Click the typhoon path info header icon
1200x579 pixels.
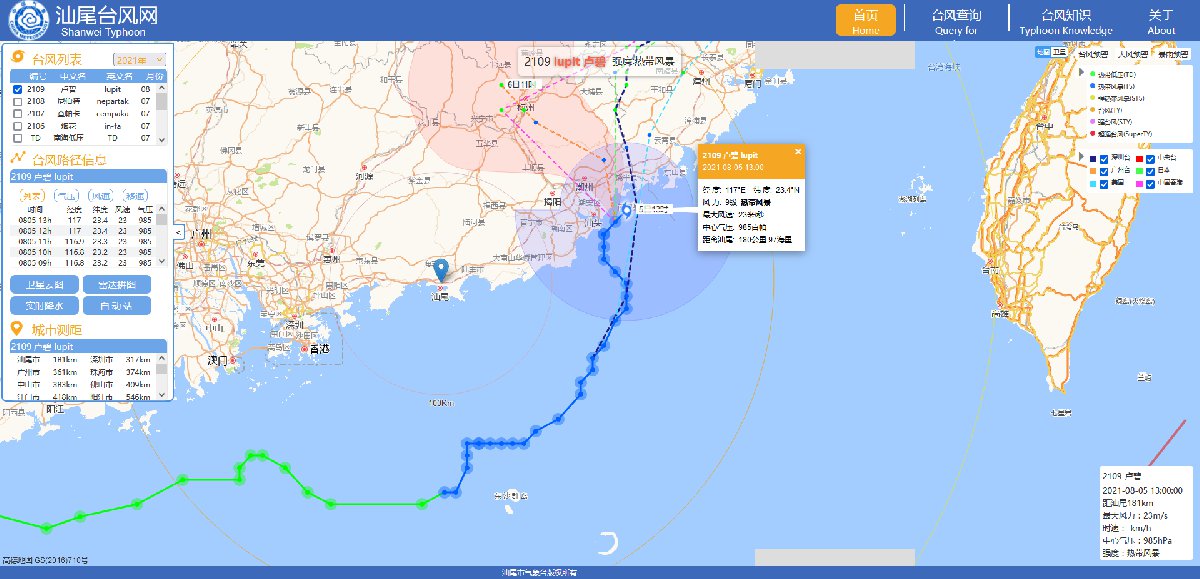click(x=17, y=158)
